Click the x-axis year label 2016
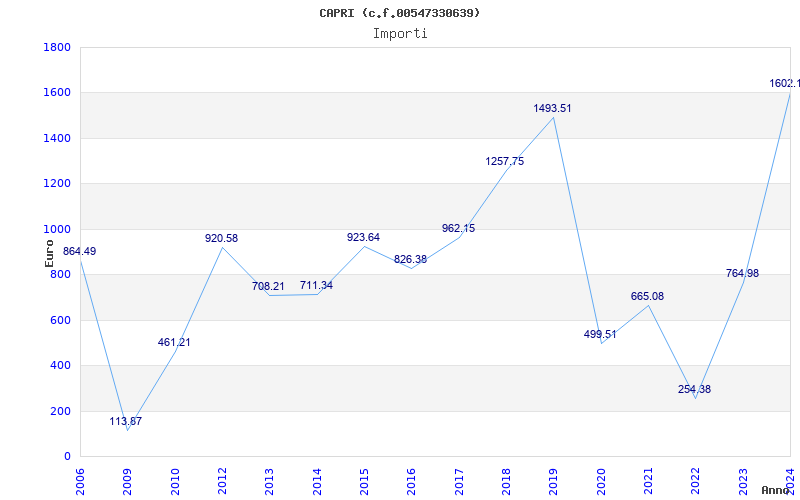 tap(412, 482)
